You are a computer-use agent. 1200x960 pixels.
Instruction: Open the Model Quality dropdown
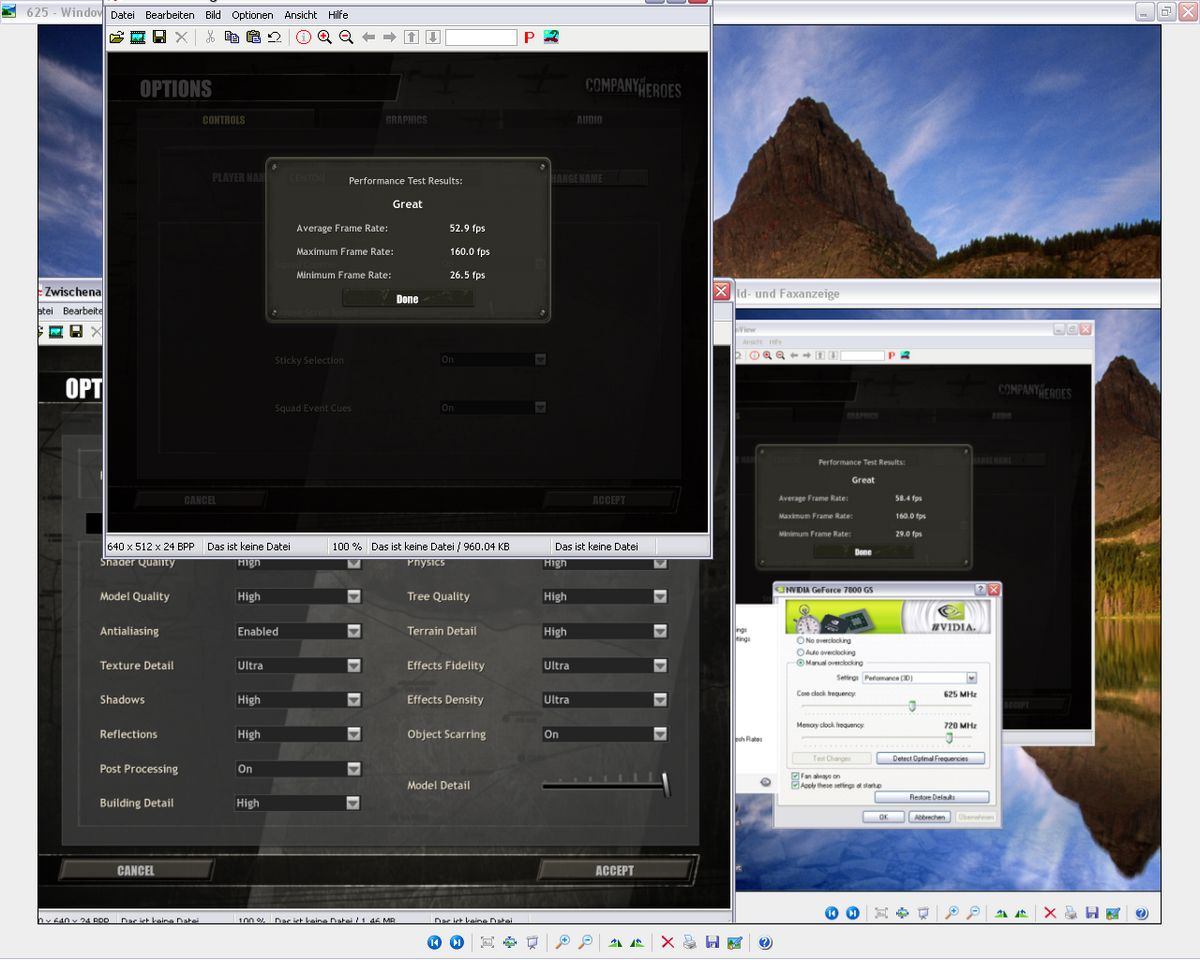click(x=297, y=596)
